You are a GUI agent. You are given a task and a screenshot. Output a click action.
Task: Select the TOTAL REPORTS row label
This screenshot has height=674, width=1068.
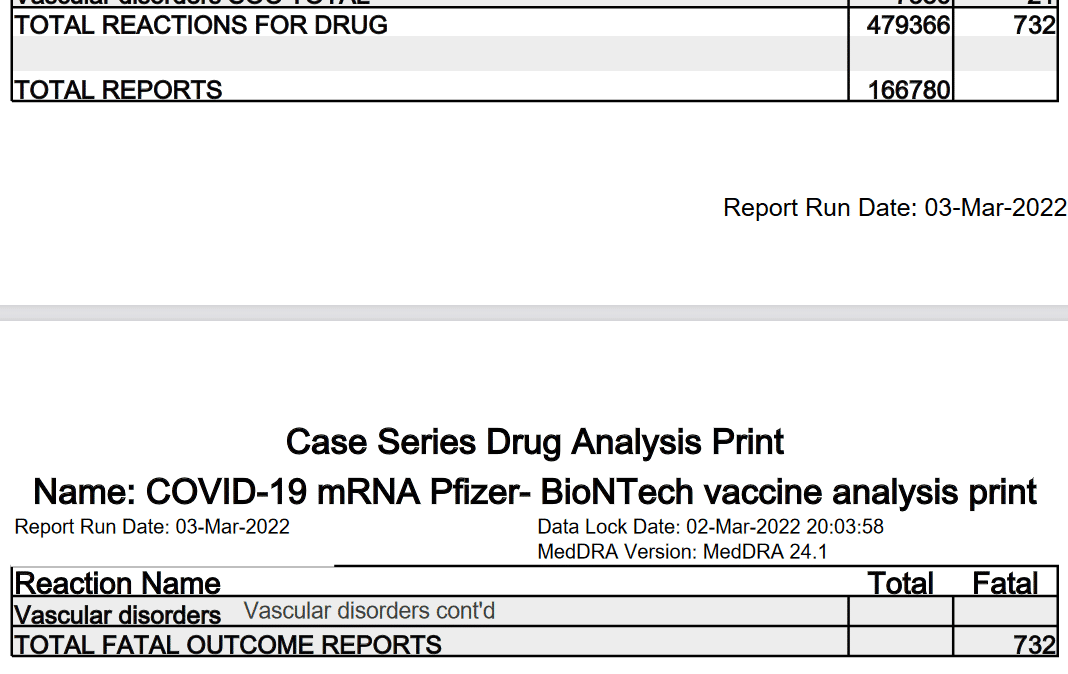[118, 90]
